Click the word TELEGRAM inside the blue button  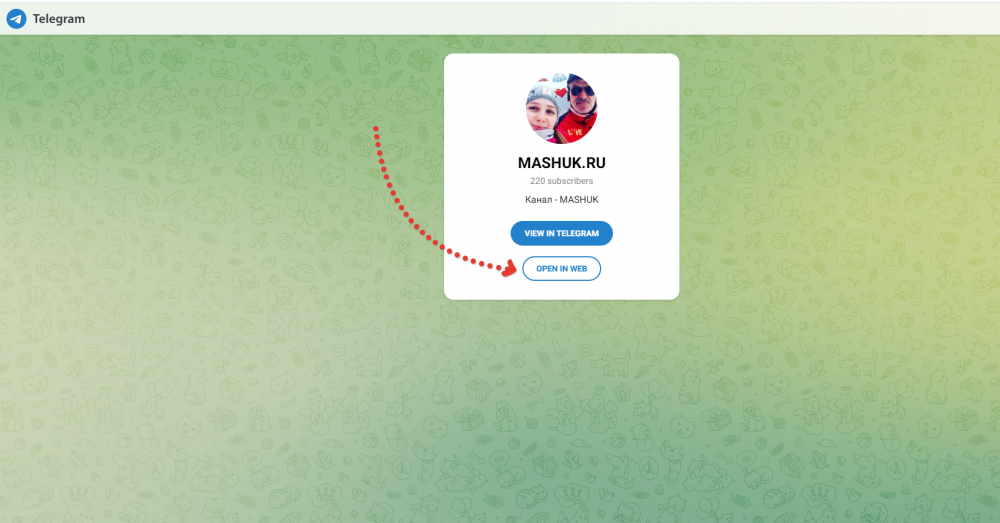coord(579,233)
